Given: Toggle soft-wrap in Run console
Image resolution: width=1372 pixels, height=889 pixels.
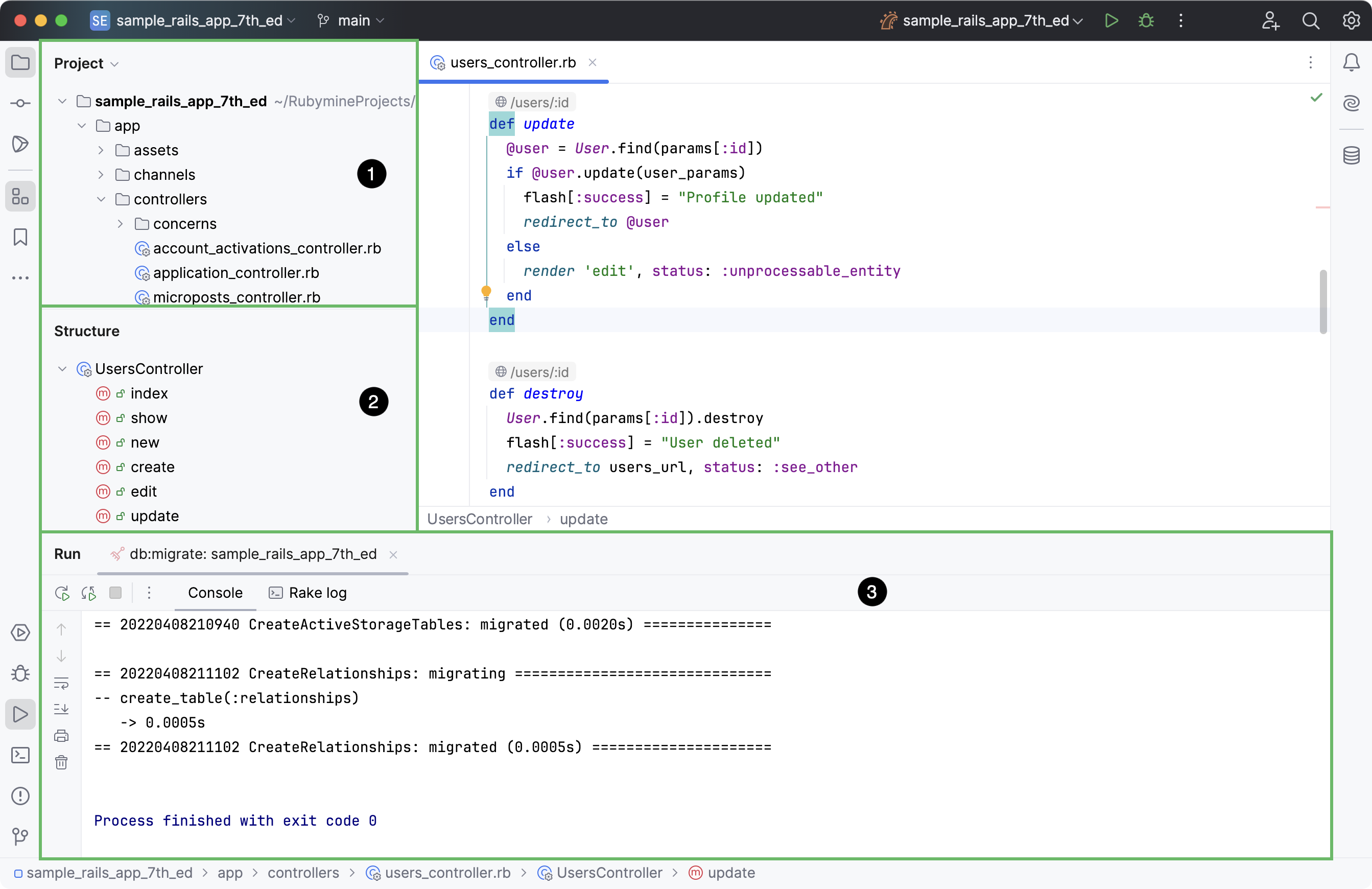Looking at the screenshot, I should pos(61,683).
